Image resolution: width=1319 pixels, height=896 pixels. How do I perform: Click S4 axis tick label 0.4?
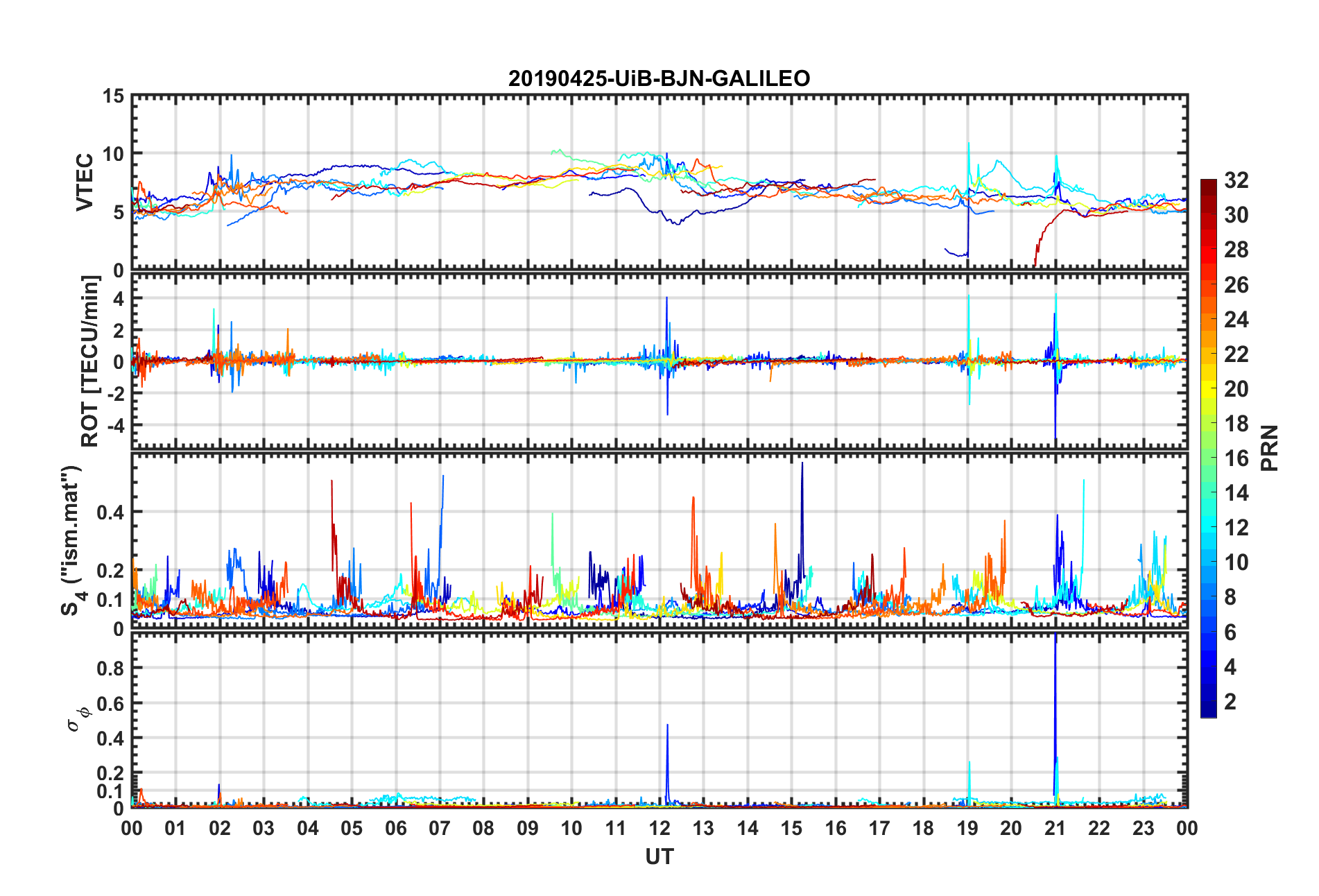tap(110, 512)
